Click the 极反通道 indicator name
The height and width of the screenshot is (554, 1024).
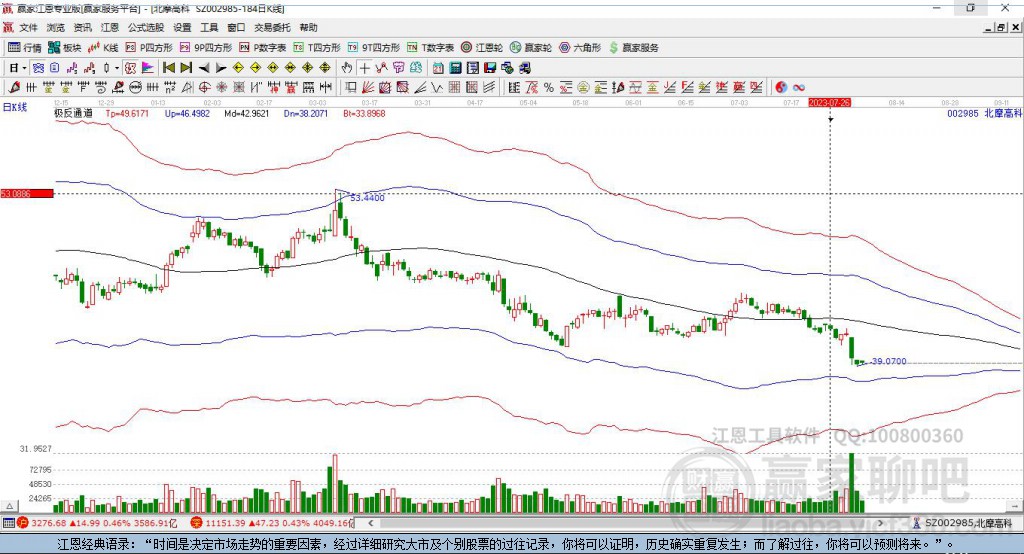(73, 113)
